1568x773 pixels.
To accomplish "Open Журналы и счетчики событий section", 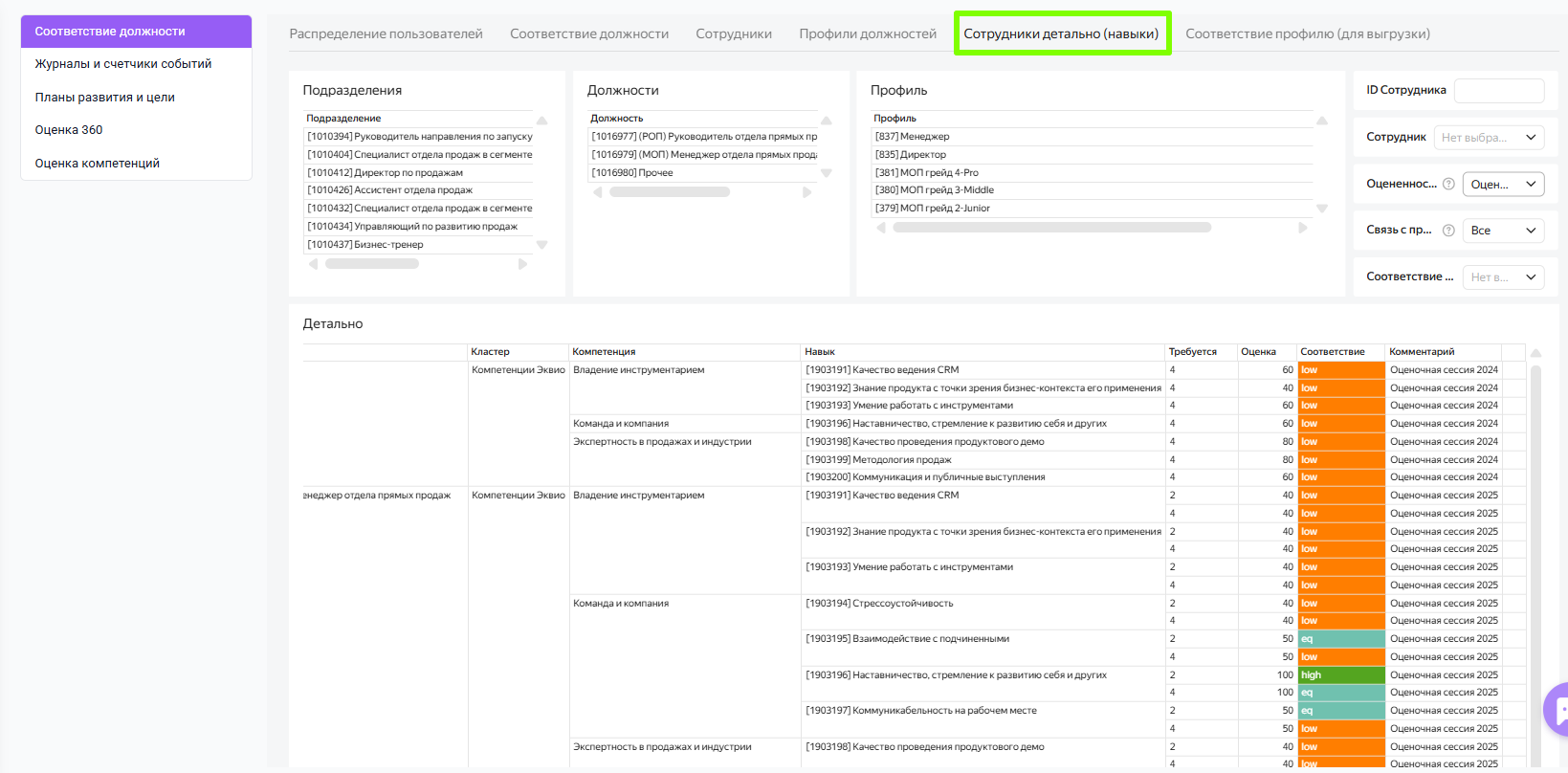I will click(x=123, y=64).
